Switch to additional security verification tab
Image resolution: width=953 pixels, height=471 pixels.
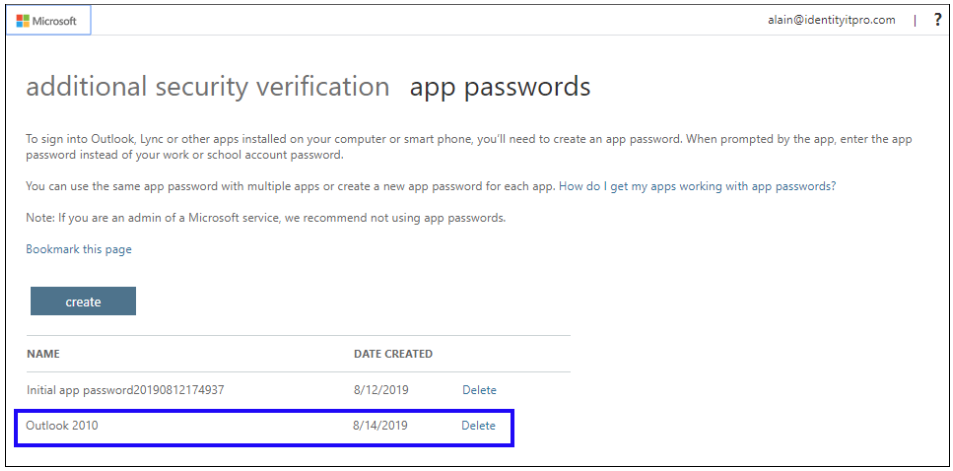tap(207, 87)
